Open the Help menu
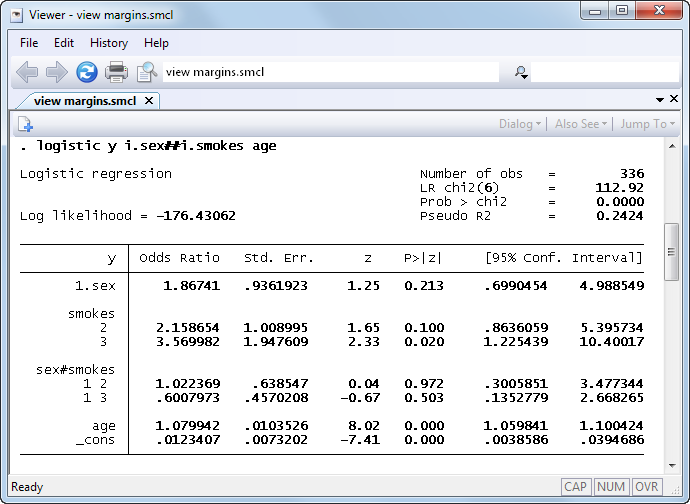690x504 pixels. coord(156,43)
